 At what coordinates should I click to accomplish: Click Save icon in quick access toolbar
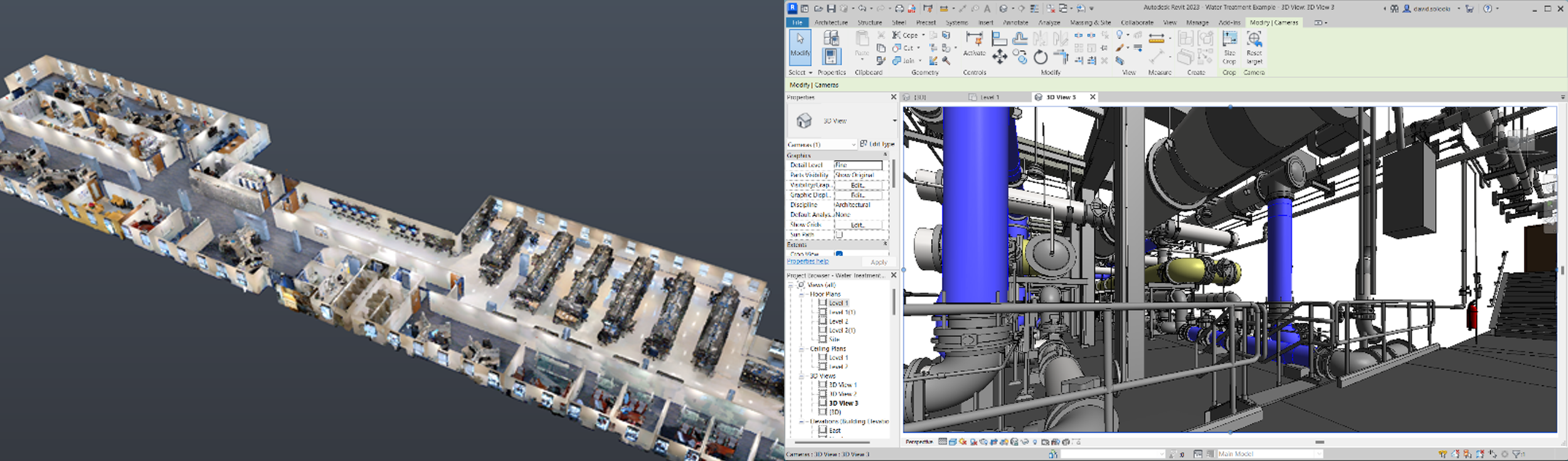pos(831,8)
